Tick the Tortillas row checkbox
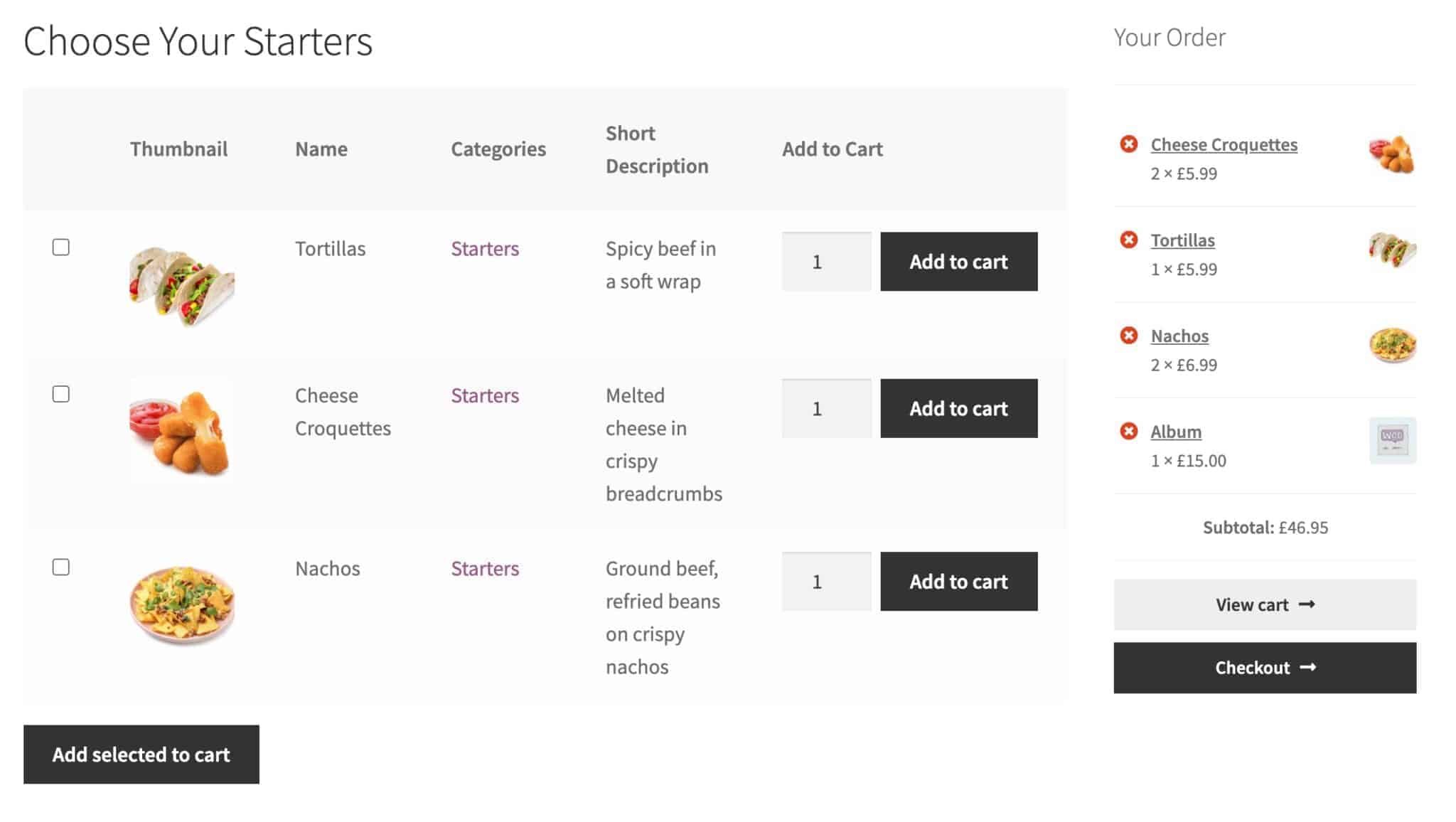Image resolution: width=1456 pixels, height=822 pixels. [x=61, y=247]
